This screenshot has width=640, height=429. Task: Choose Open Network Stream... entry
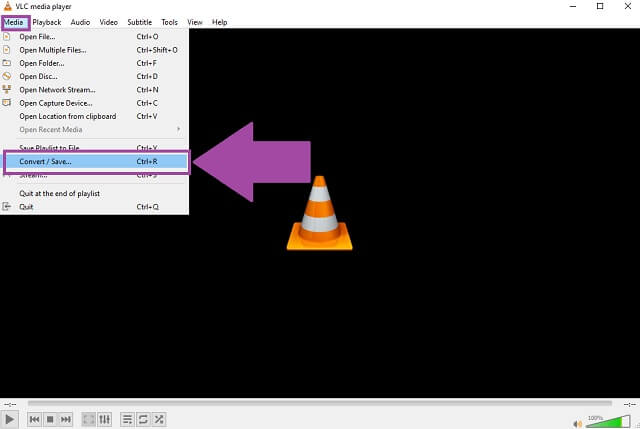click(x=95, y=90)
